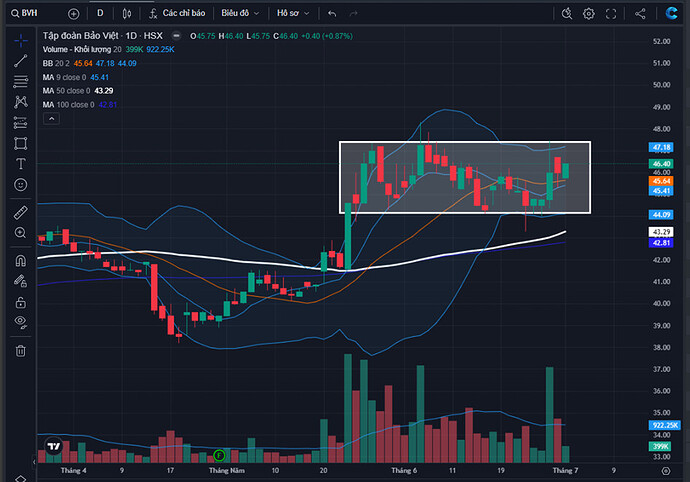690x482 pixels.
Task: Open the emoji icons tool
Action: pyautogui.click(x=21, y=184)
